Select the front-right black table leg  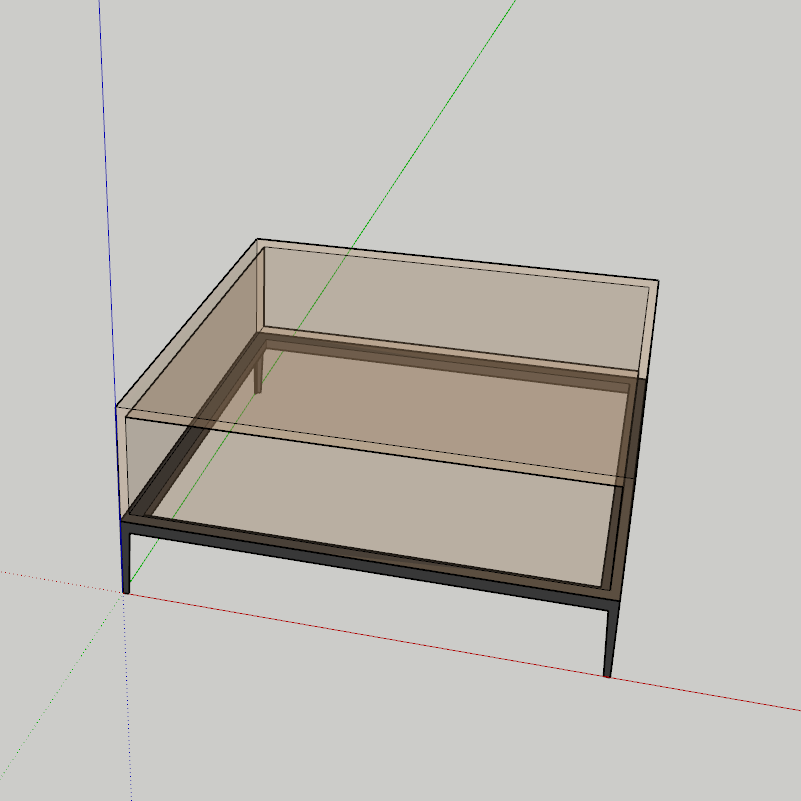tap(609, 643)
